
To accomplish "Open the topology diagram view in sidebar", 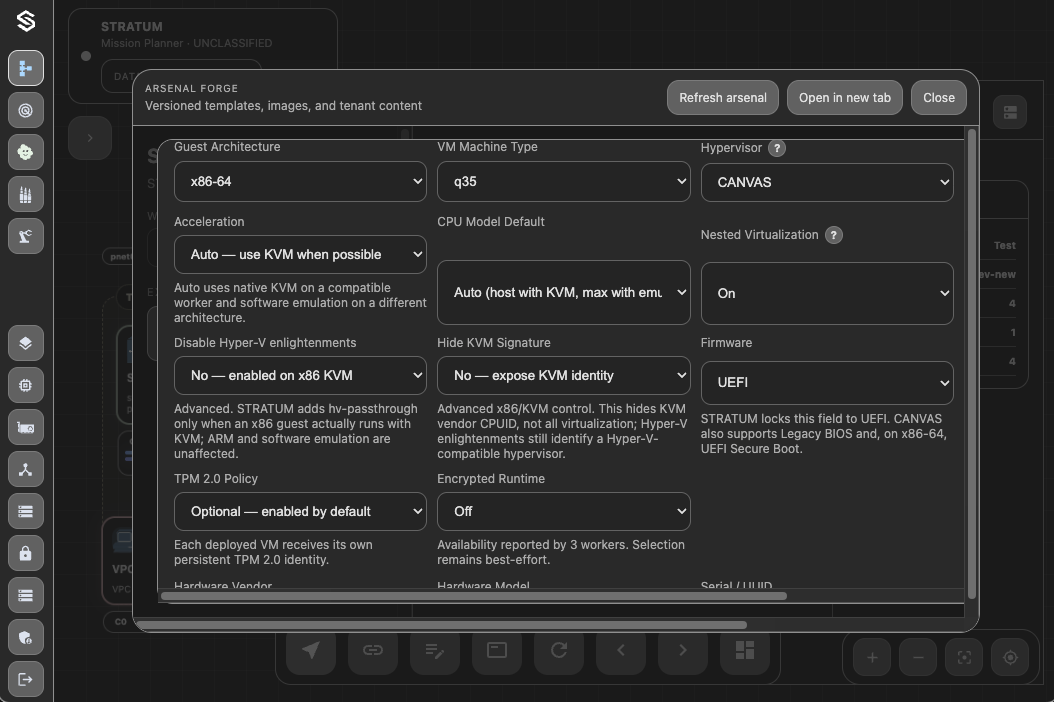I will (26, 68).
